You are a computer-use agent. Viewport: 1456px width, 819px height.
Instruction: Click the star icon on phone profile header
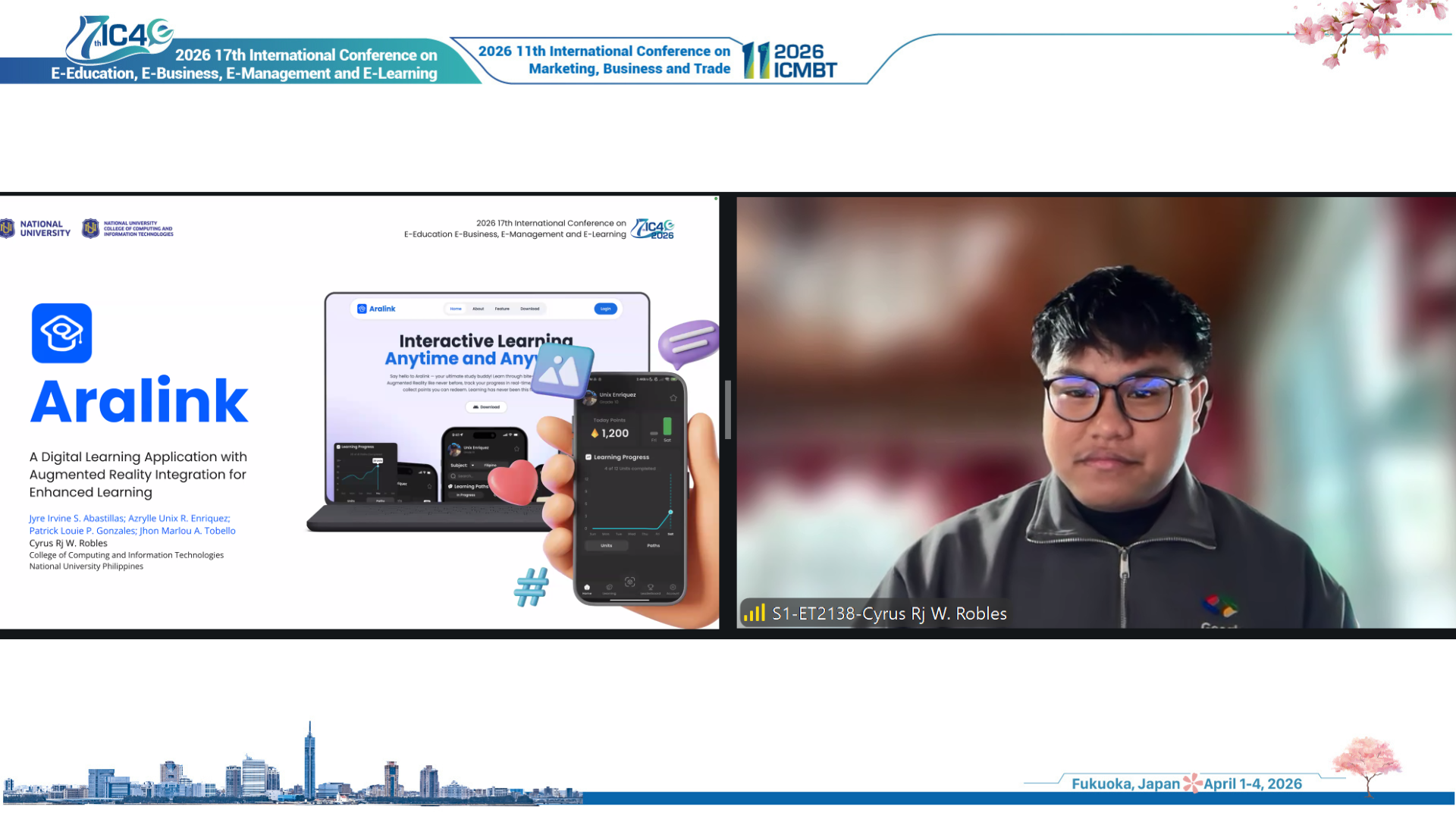pos(673,397)
